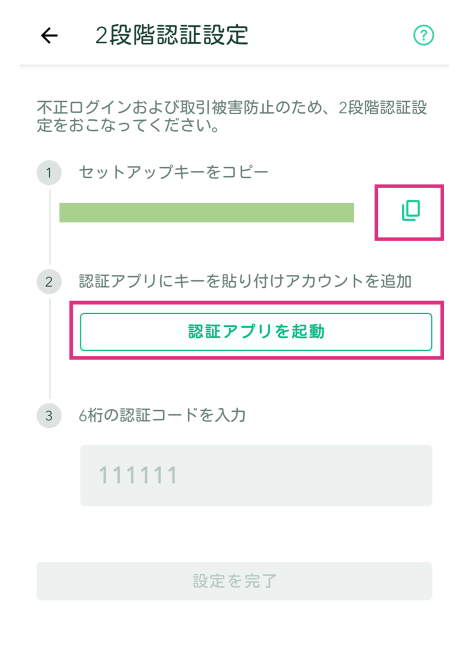Copy the setup key with copy icon

(x=411, y=211)
